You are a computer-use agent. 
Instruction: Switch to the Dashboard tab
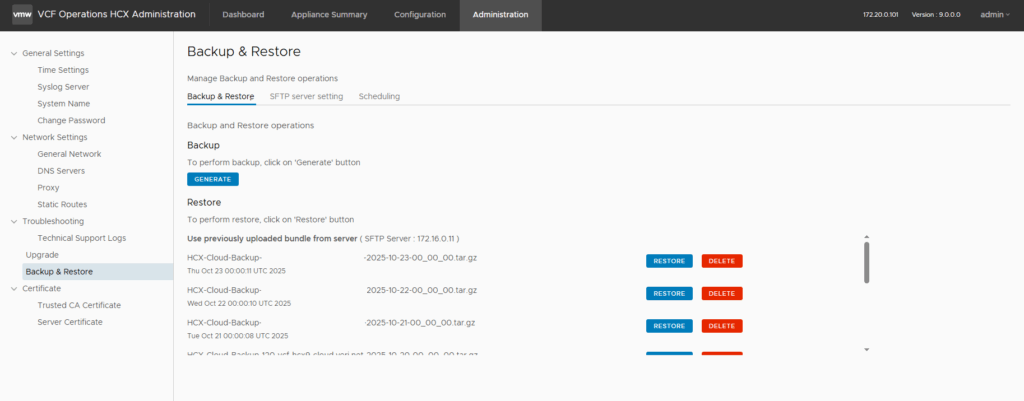[243, 15]
